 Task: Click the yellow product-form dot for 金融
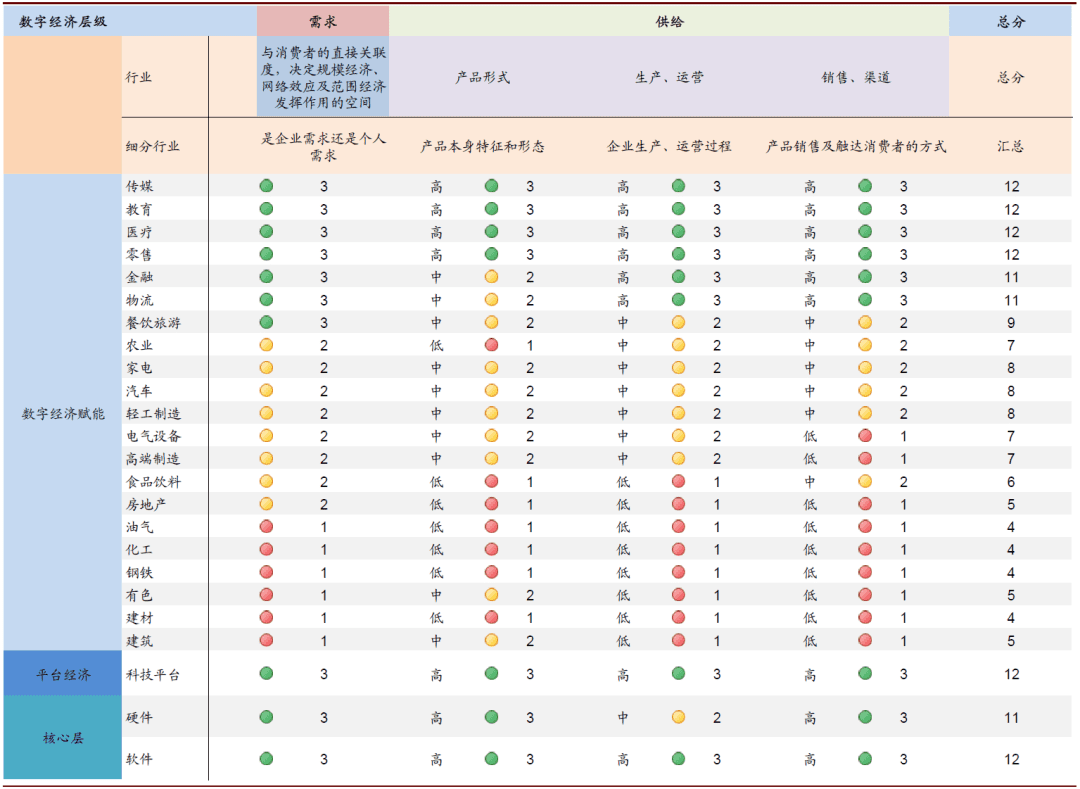[x=492, y=277]
